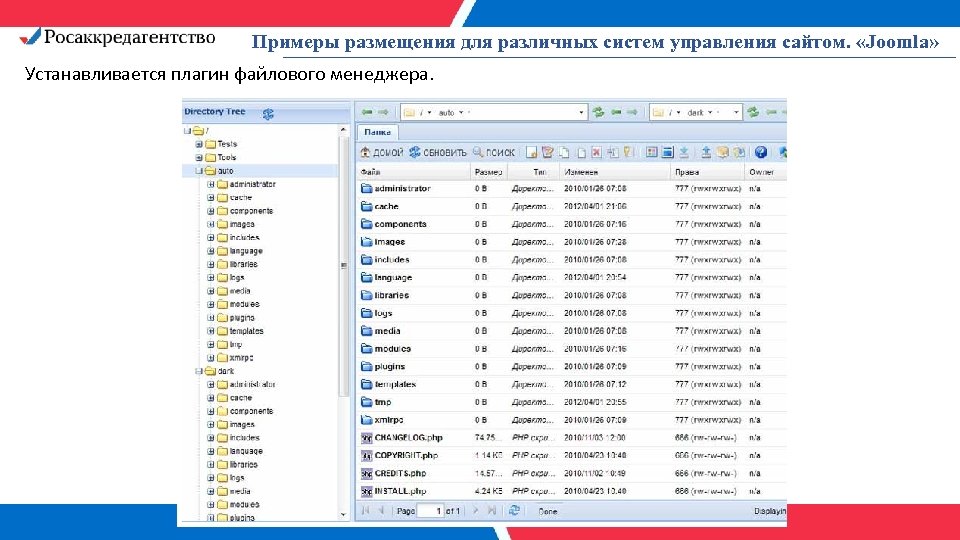Open the dark path combo dropdown arrow
Image resolution: width=960 pixels, height=540 pixels.
(737, 113)
